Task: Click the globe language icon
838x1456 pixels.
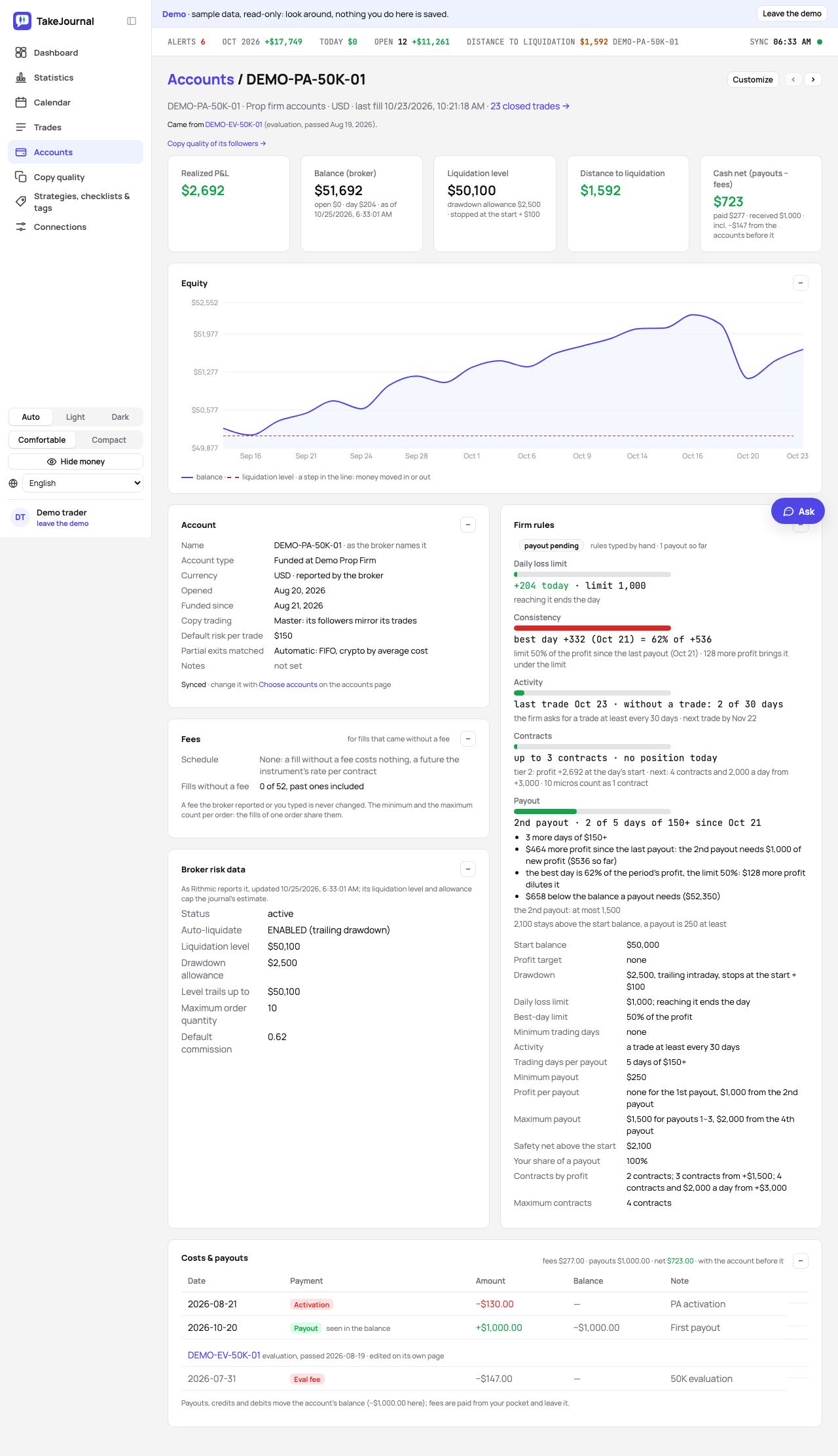Action: [13, 483]
